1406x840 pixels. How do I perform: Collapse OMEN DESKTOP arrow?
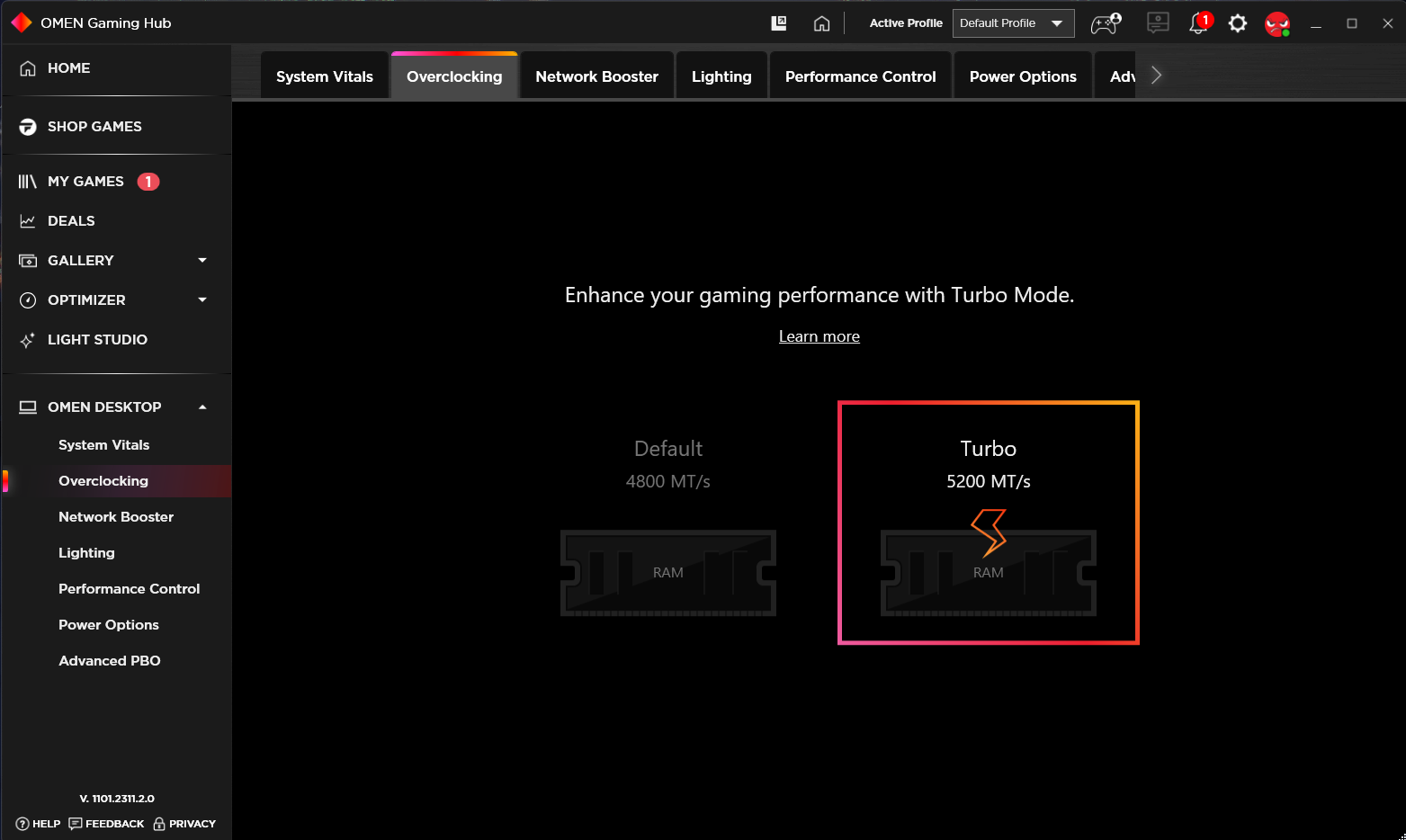point(202,407)
